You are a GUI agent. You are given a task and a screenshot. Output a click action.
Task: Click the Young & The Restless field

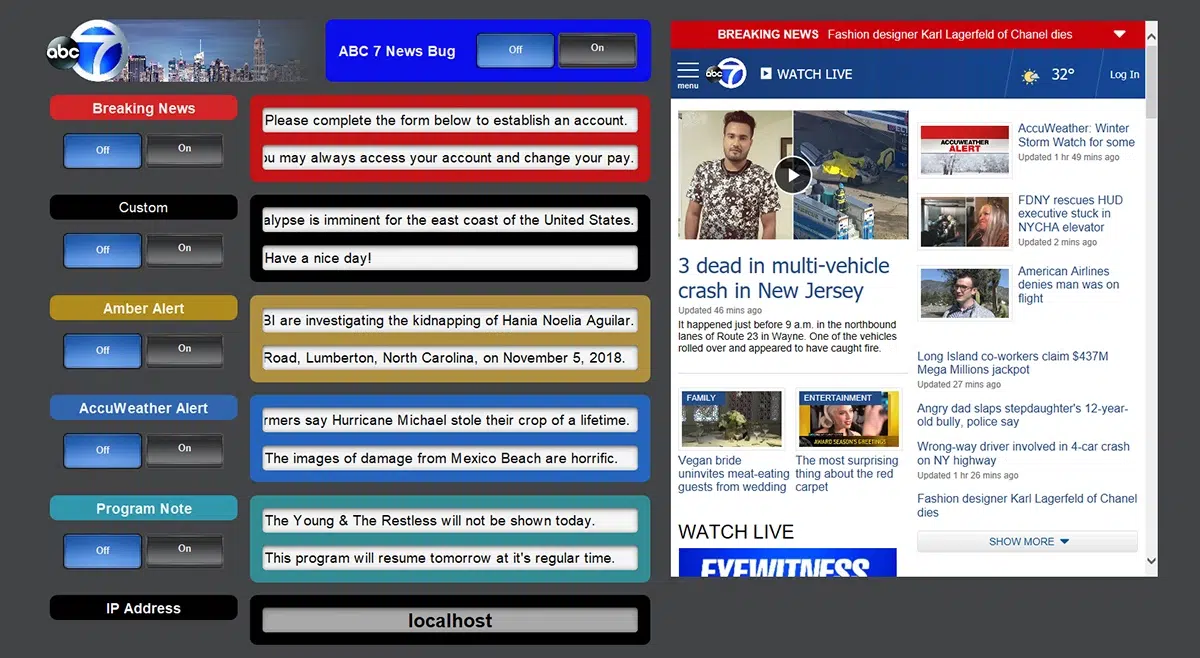tap(450, 520)
